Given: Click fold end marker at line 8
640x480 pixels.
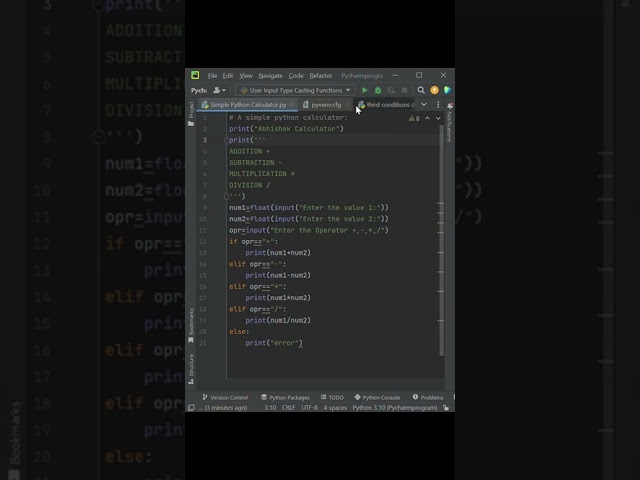Looking at the screenshot, I should click(226, 196).
